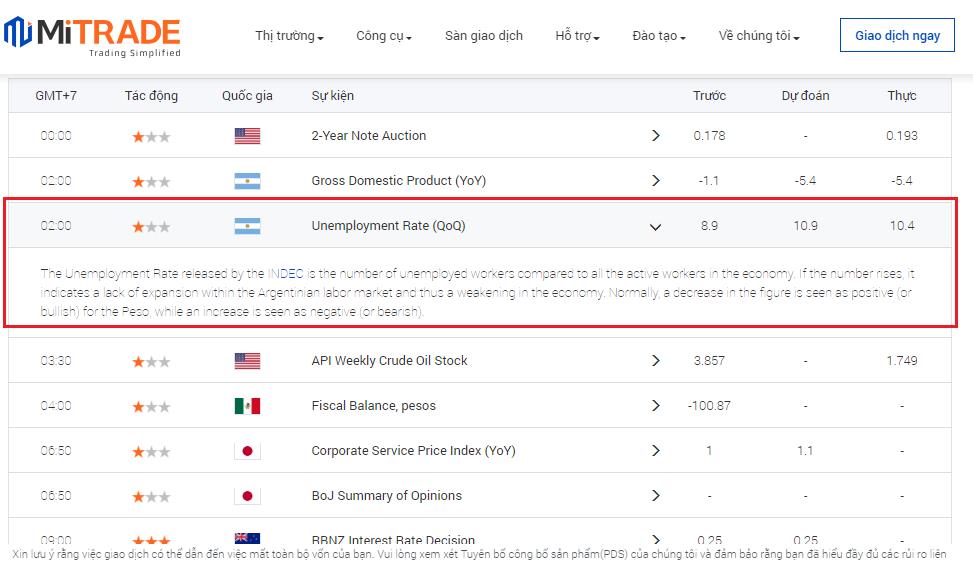Image resolution: width=973 pixels, height=567 pixels.
Task: Go to Sàn giao dịch page
Action: click(484, 36)
